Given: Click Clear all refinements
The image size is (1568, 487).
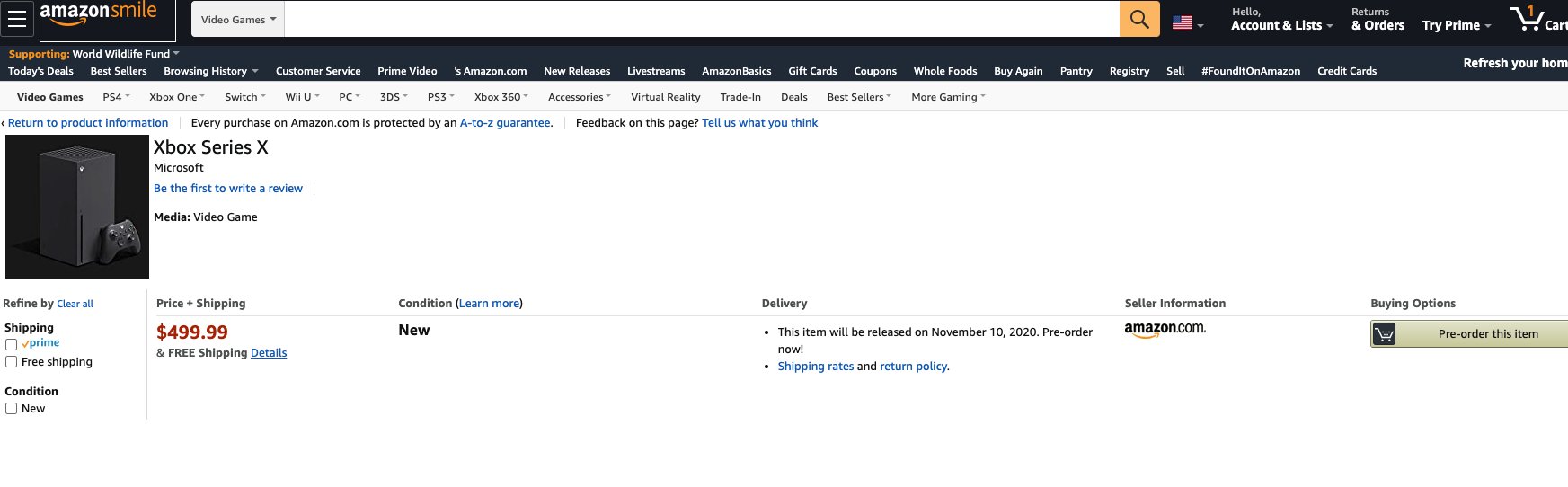Looking at the screenshot, I should click(x=75, y=305).
